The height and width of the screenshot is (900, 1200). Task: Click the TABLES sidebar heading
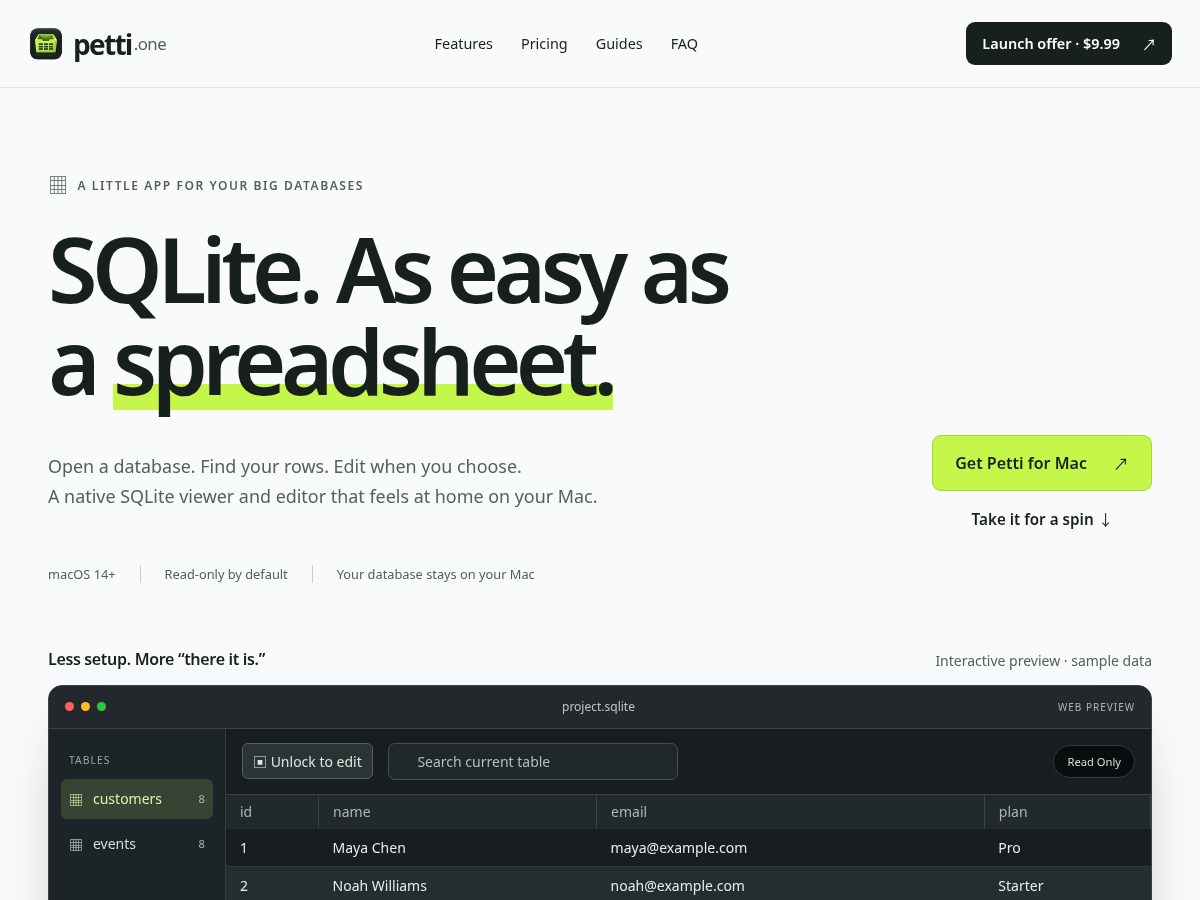[x=90, y=760]
